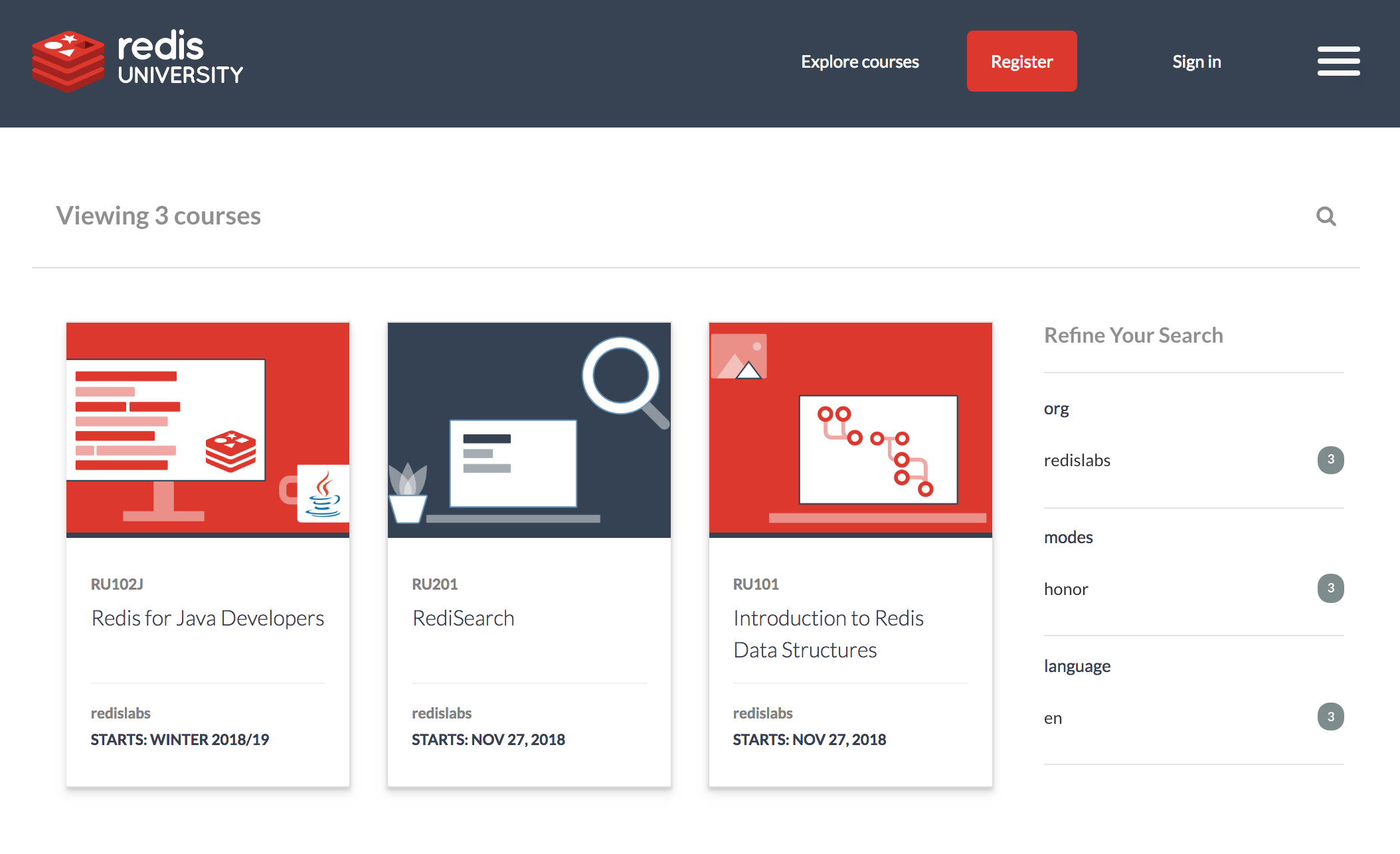Screen dimensions: 1400x854
Task: Click the Redis for Java Developers title
Action: (x=208, y=618)
